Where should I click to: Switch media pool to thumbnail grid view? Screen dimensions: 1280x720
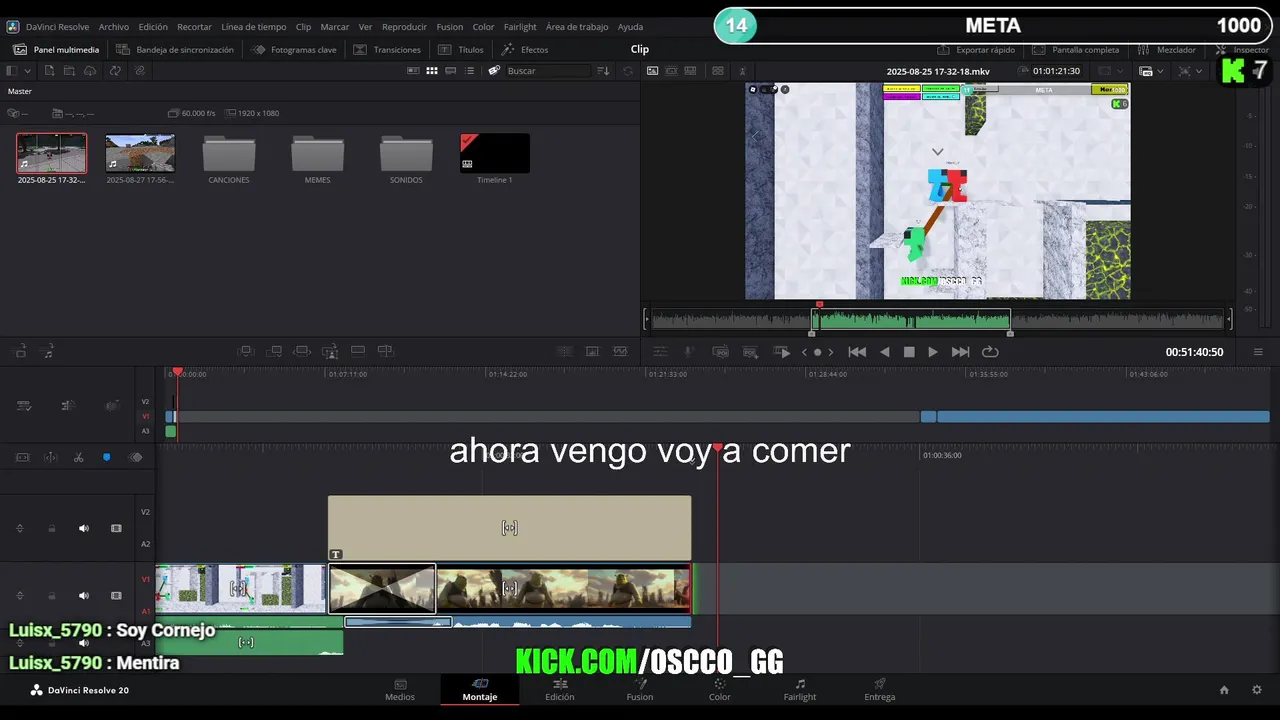(432, 71)
